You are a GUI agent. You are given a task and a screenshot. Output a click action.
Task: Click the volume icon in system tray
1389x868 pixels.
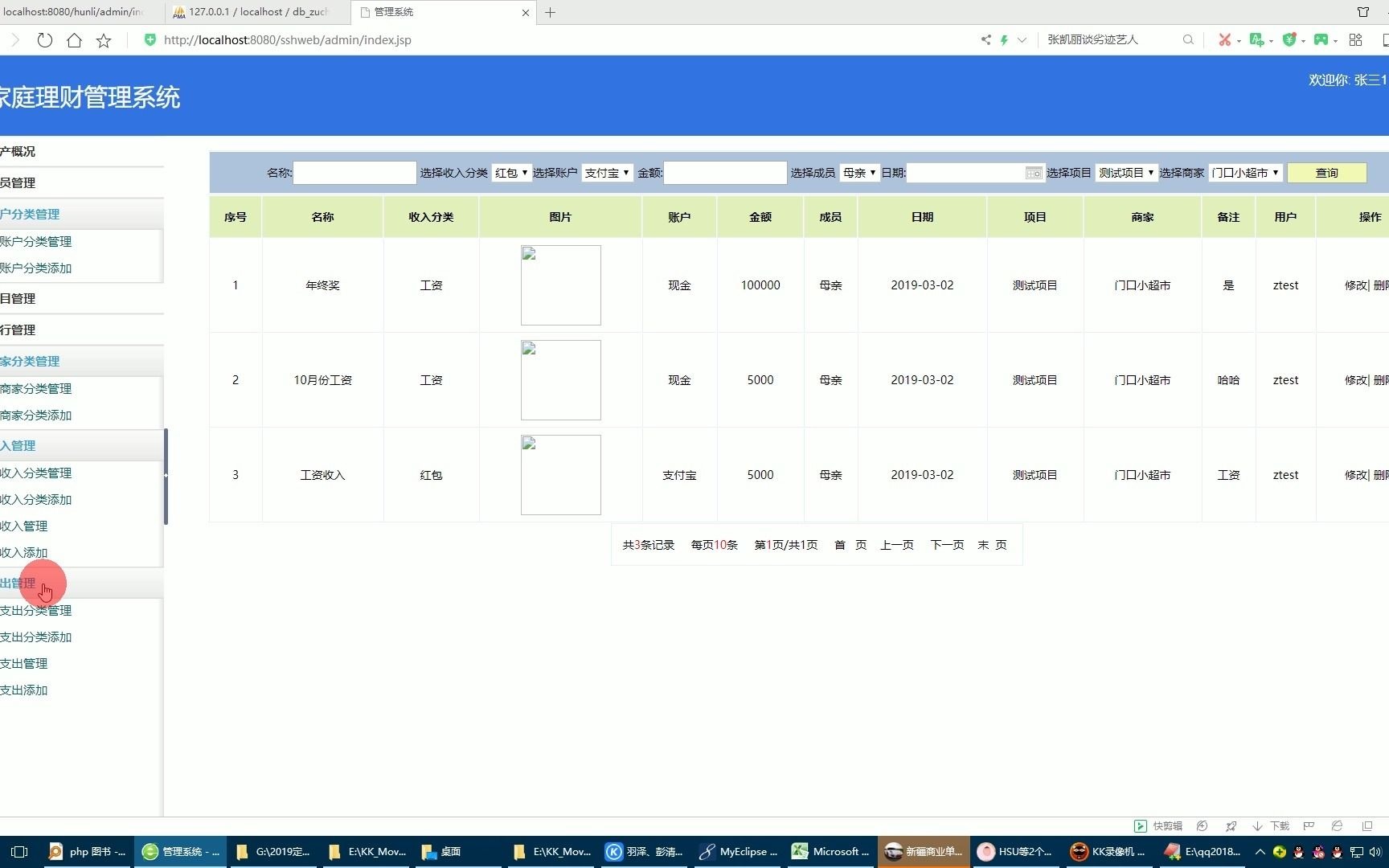[x=1375, y=852]
